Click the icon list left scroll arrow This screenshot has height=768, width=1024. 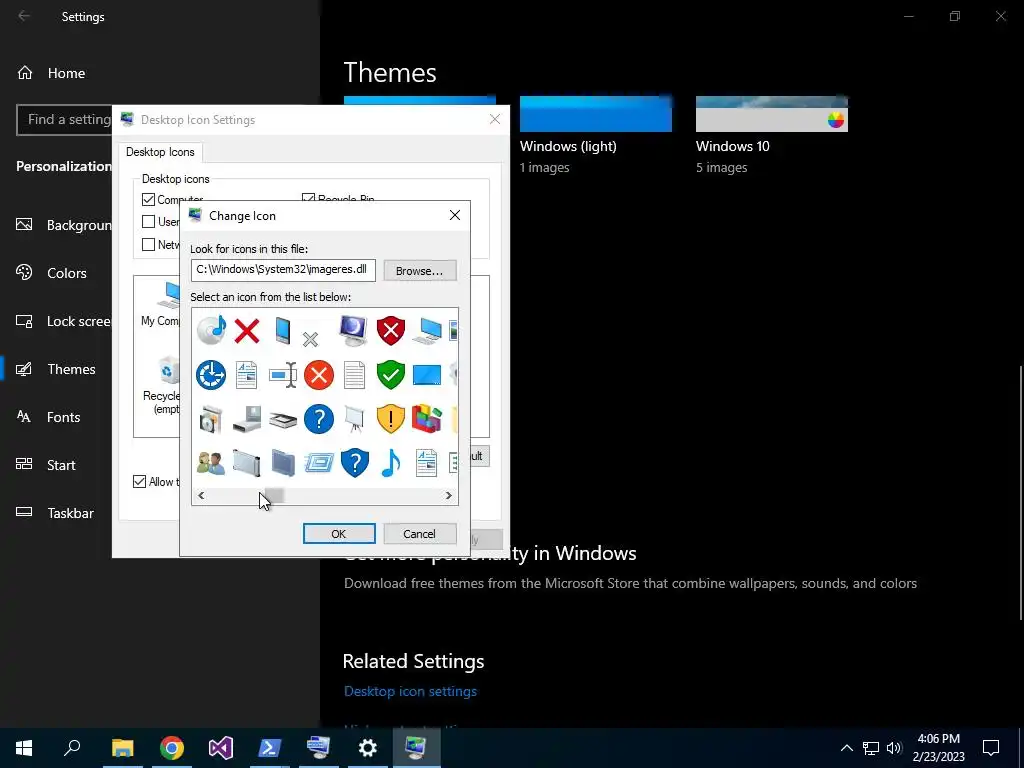pos(201,496)
